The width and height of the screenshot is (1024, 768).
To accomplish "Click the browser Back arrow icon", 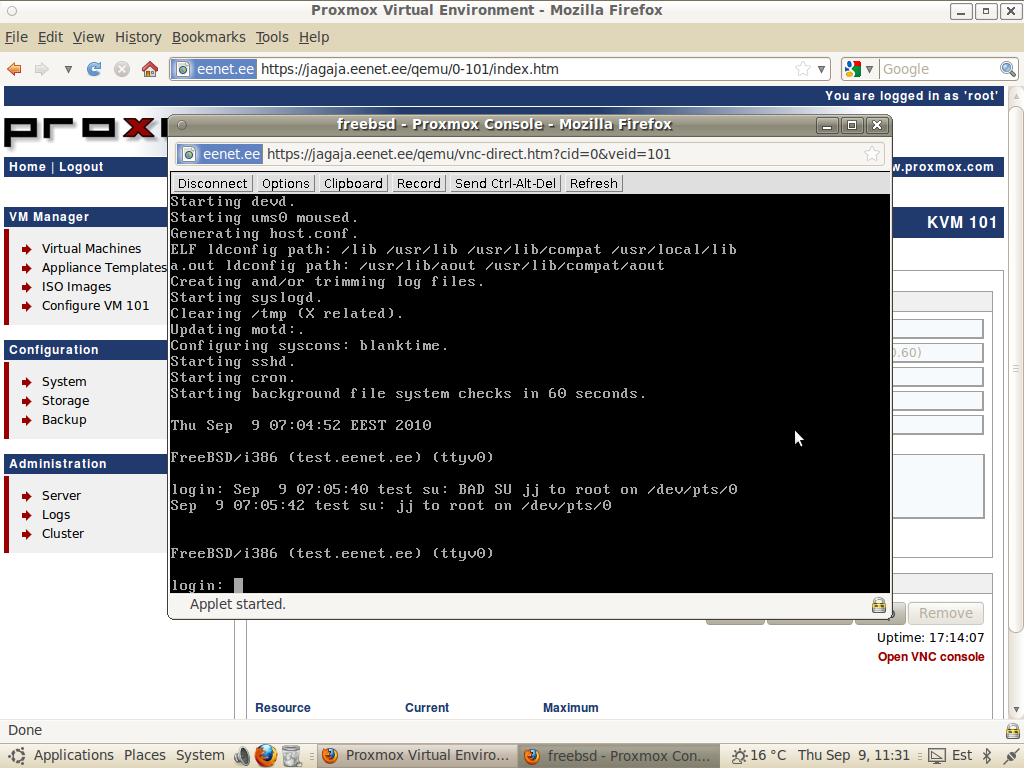I will click(x=14, y=69).
